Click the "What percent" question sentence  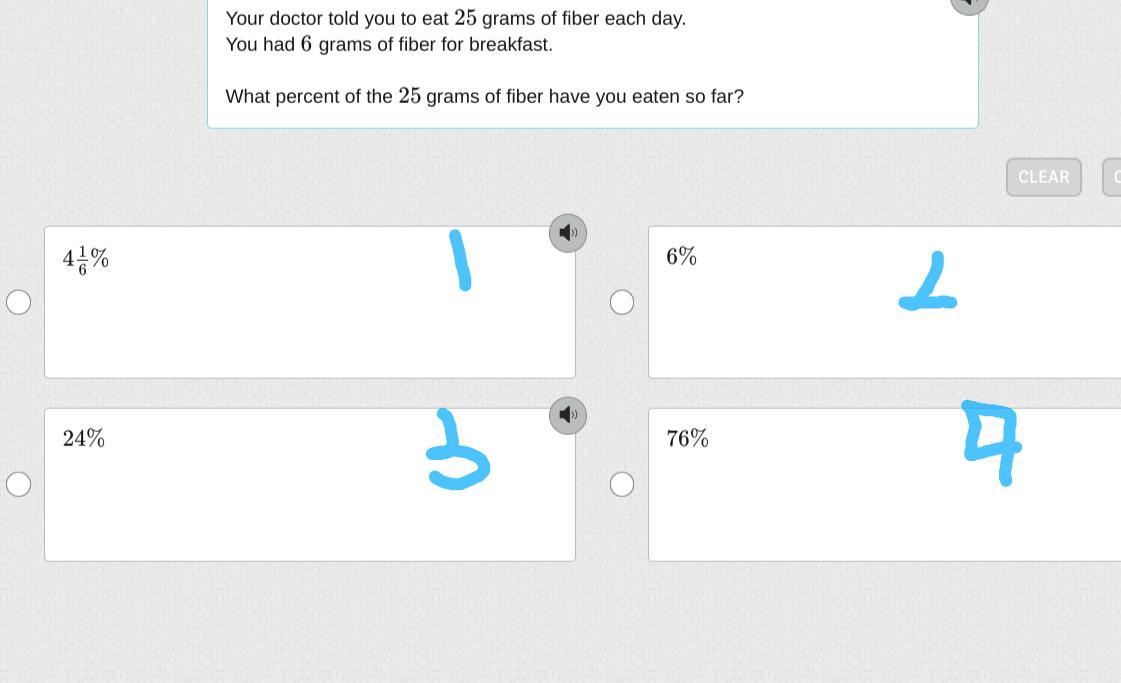(484, 96)
